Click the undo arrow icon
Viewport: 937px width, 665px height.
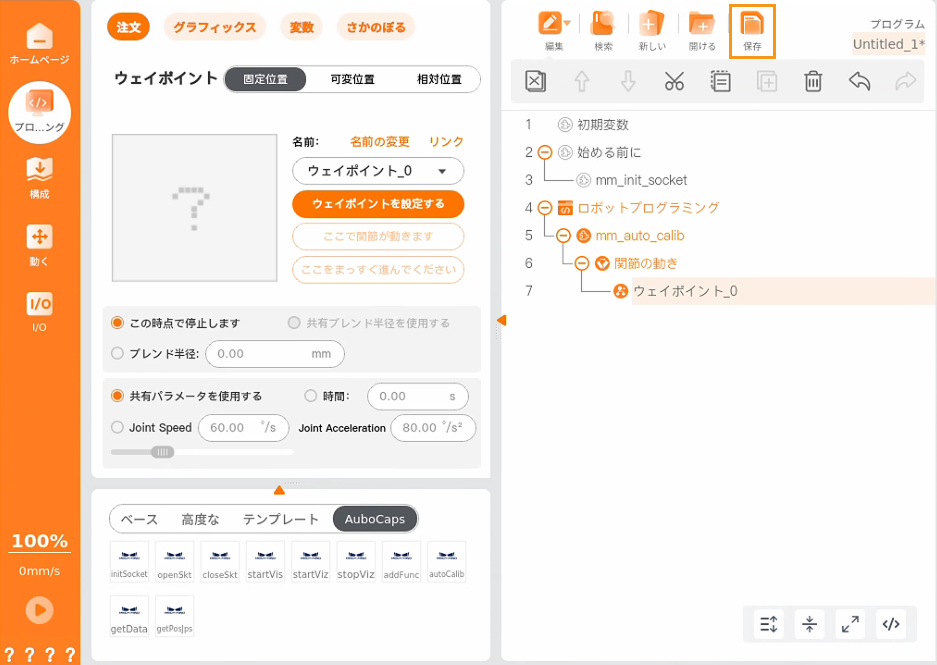[x=859, y=82]
